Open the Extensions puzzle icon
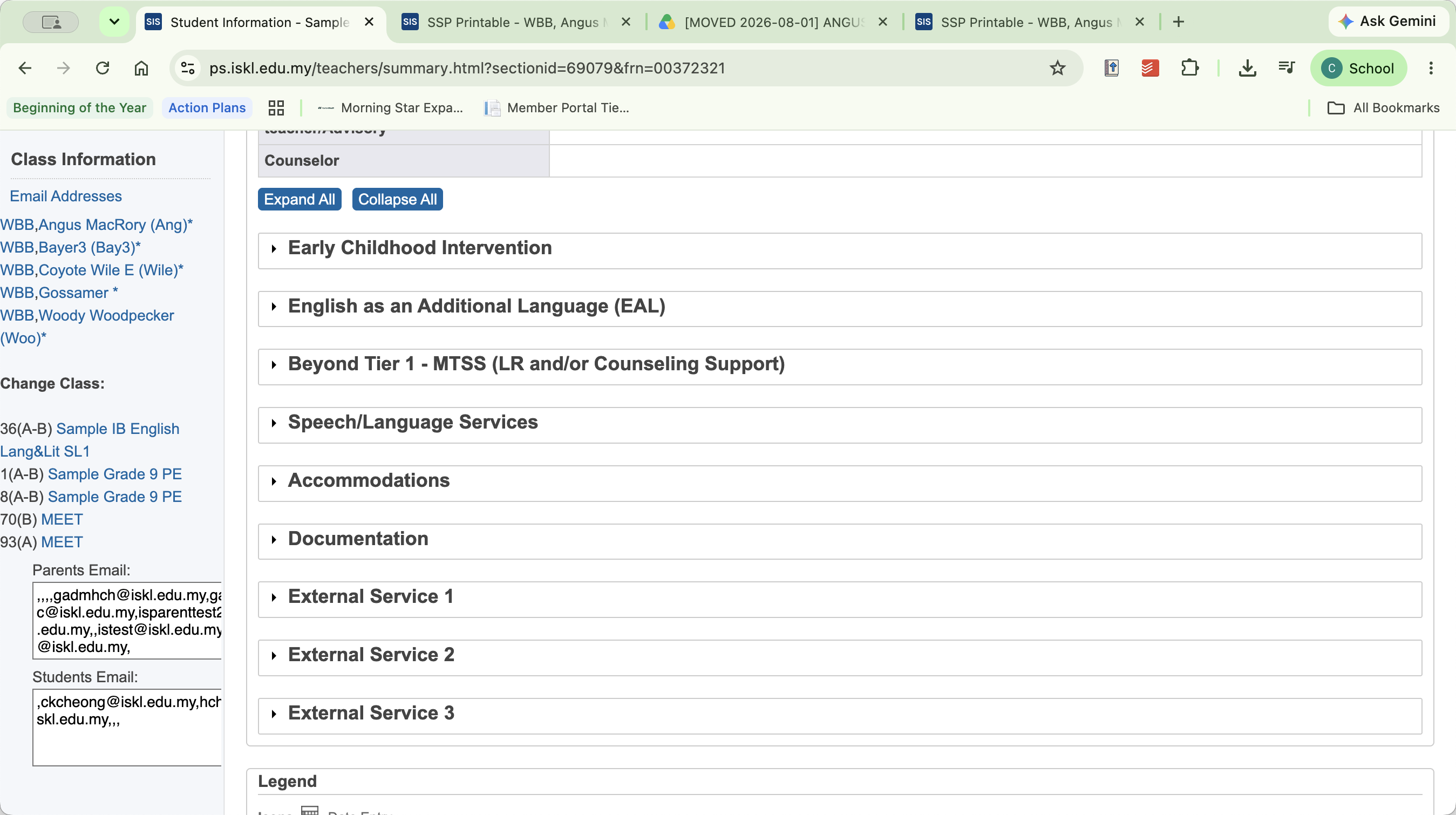The height and width of the screenshot is (815, 1456). [1189, 69]
